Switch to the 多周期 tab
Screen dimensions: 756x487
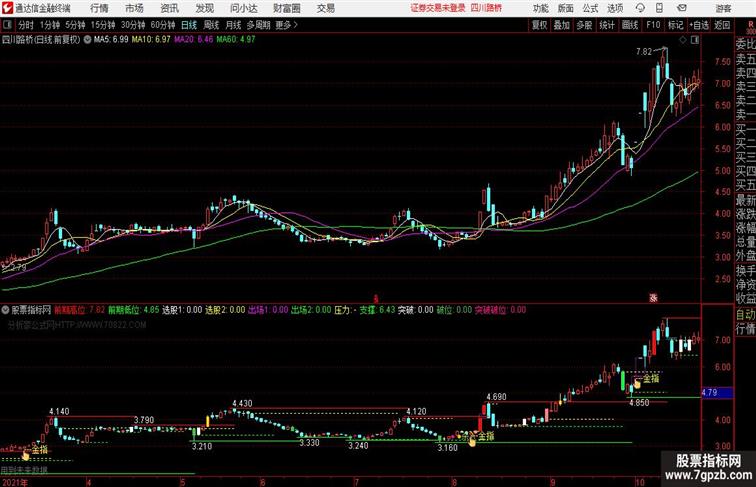point(258,25)
